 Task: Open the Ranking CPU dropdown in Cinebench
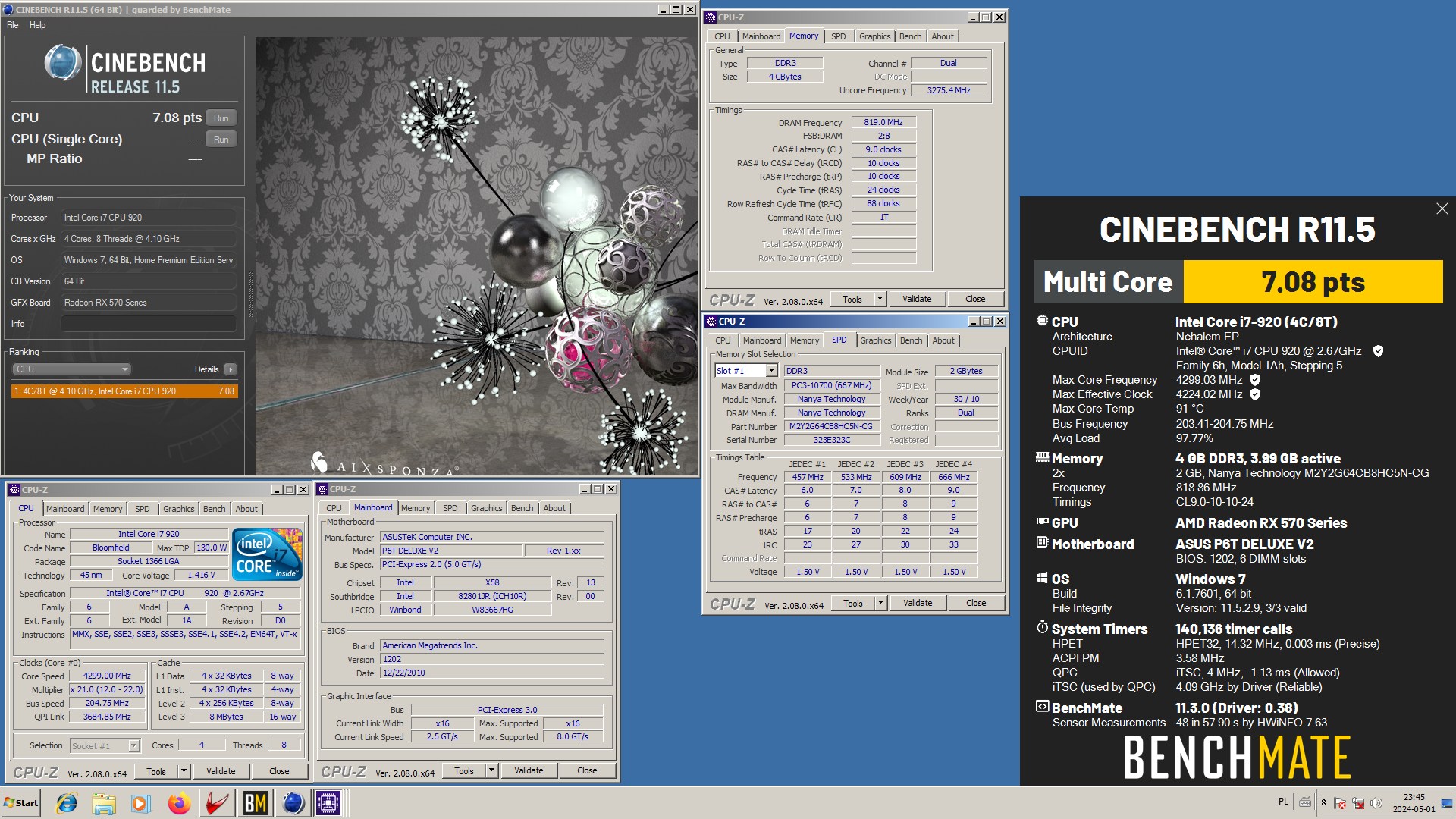[72, 369]
